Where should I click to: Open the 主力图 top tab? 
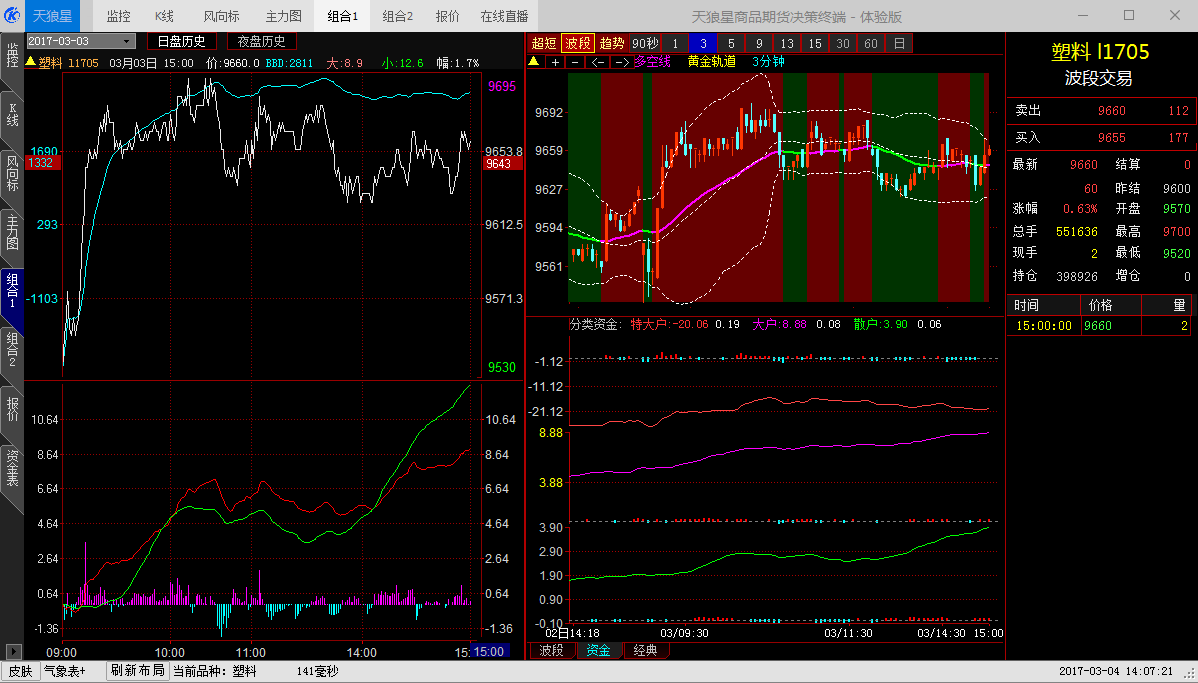[x=283, y=16]
